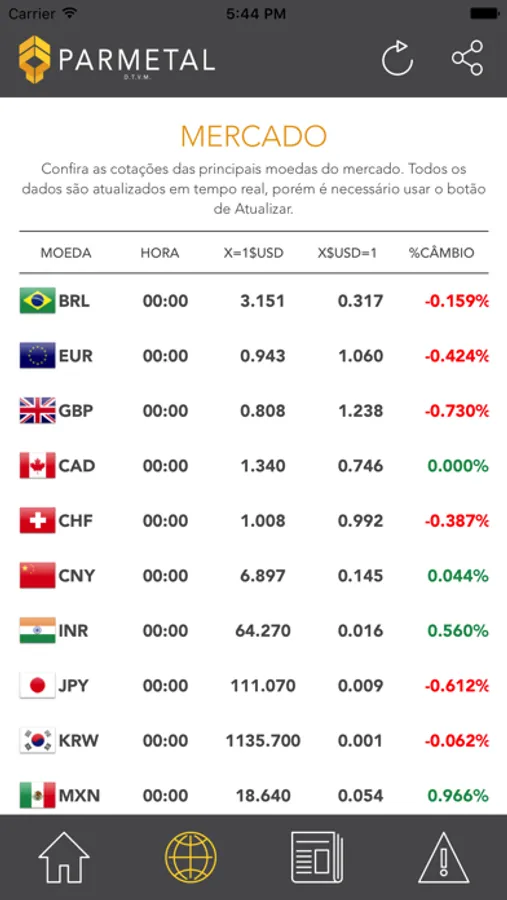This screenshot has height=900, width=507.
Task: Open the newspaper news tab
Action: 317,857
